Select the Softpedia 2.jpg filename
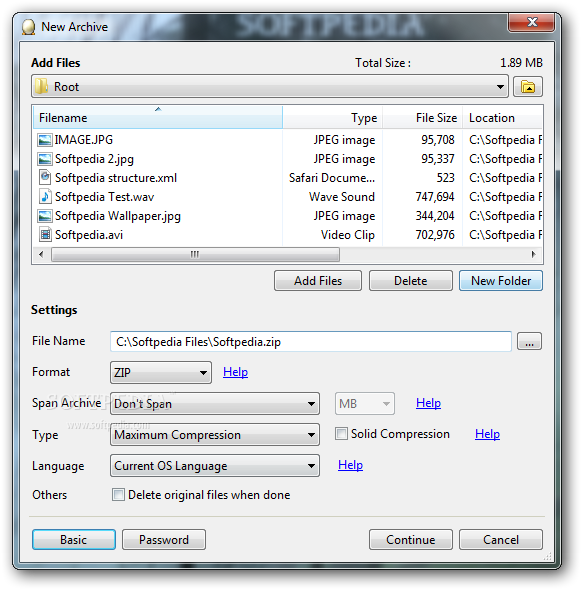This screenshot has height=590, width=582. 94,159
